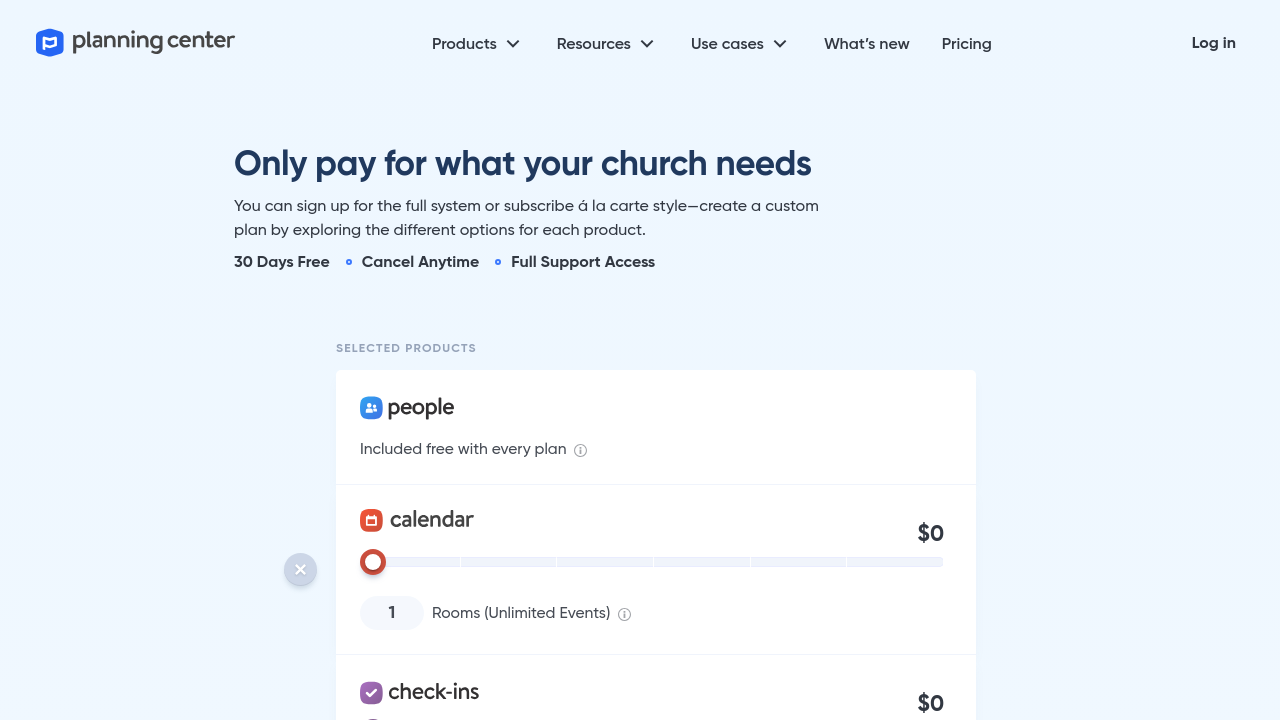Click the calendar product name
The image size is (1280, 720).
[x=431, y=519]
